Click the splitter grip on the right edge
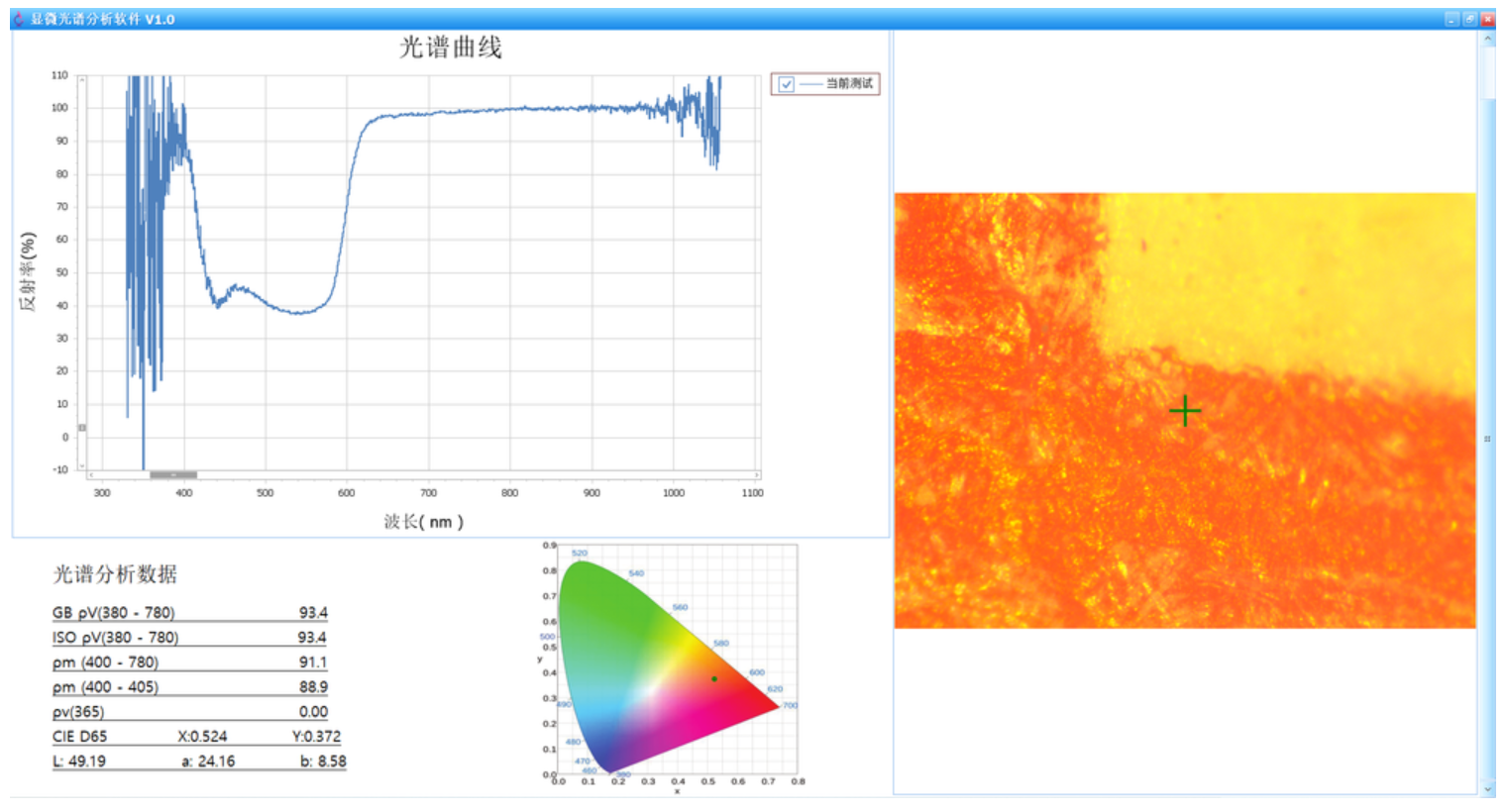 point(1486,439)
